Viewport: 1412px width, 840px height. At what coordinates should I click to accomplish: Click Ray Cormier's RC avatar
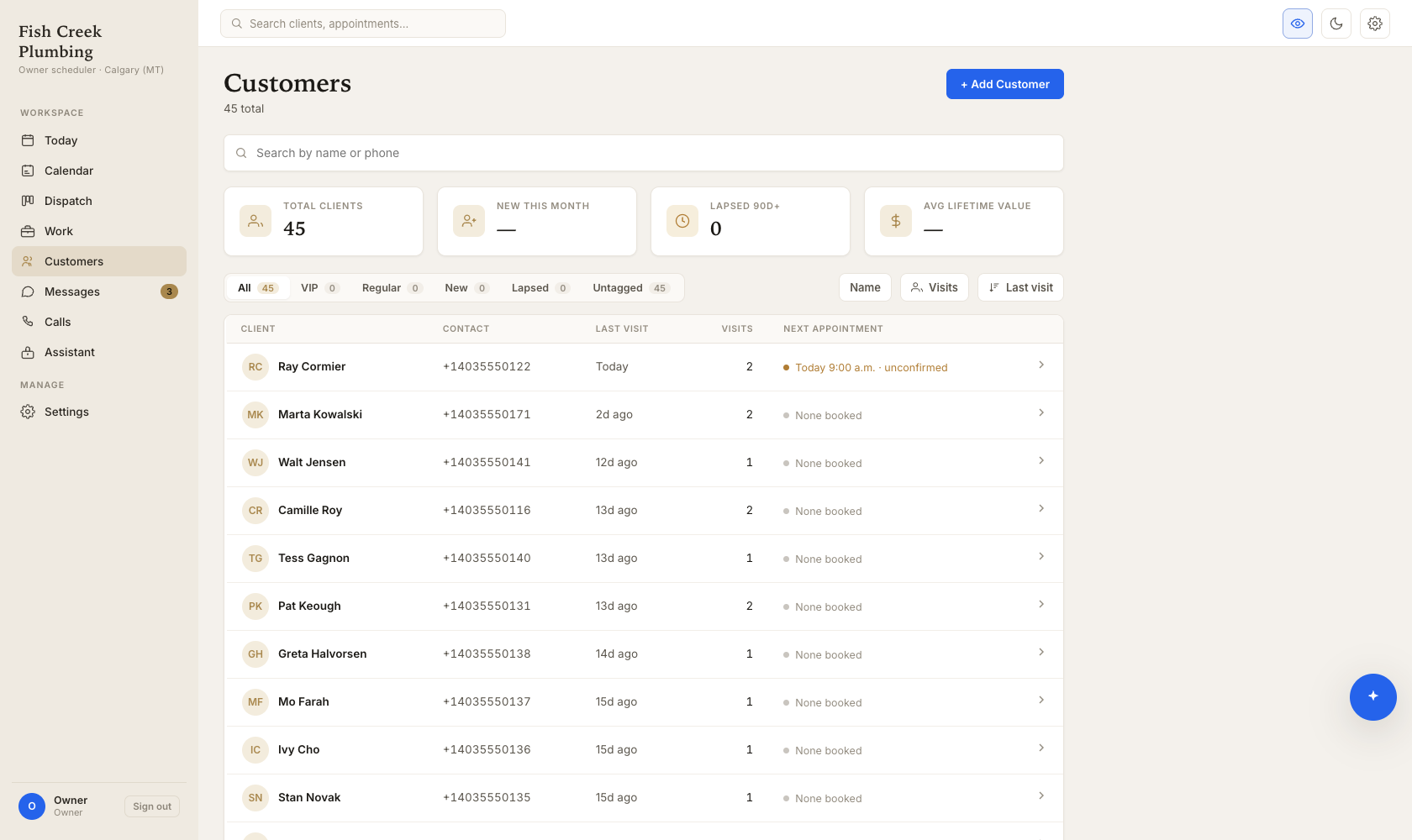click(256, 367)
